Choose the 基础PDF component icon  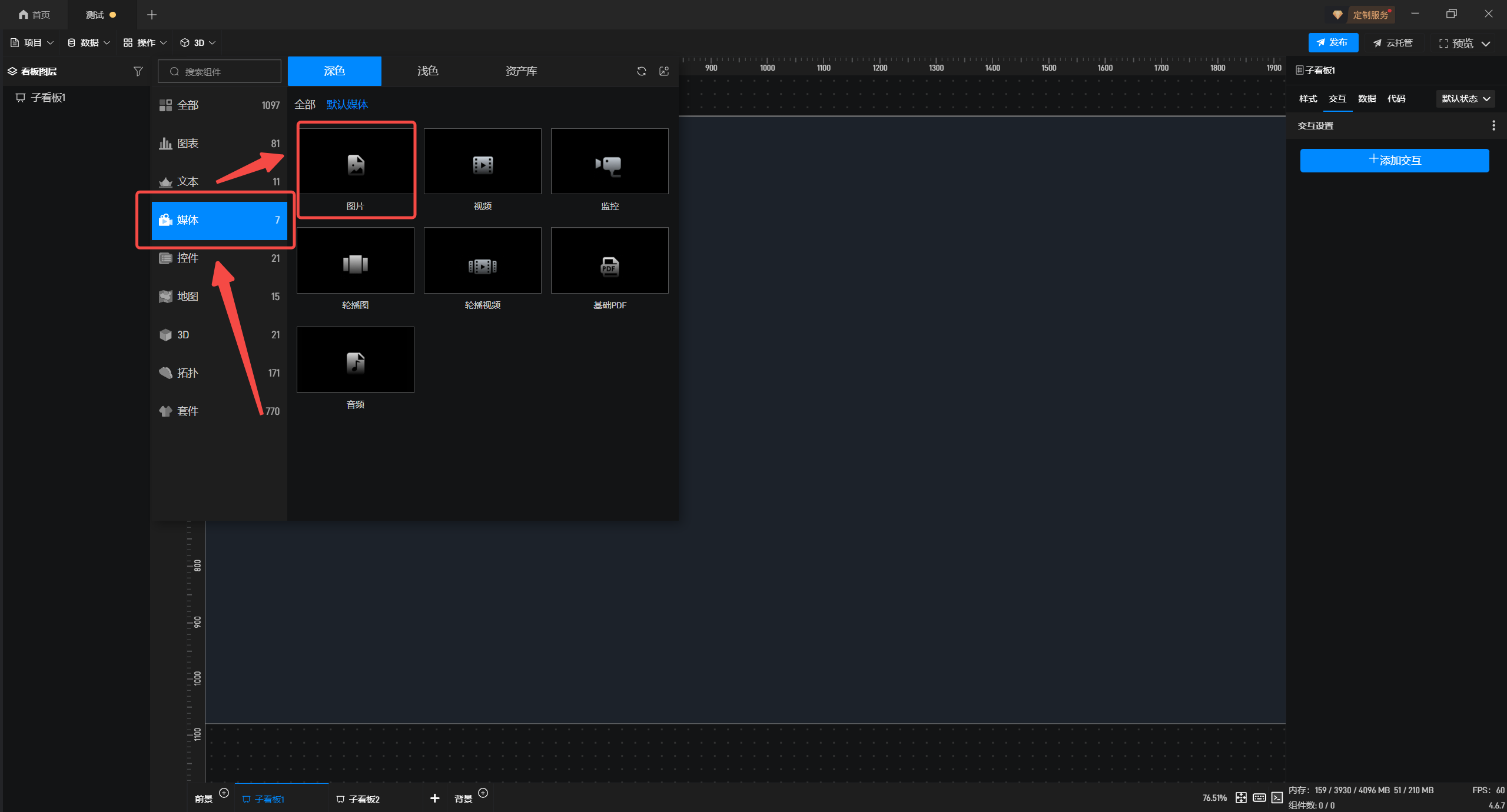(x=609, y=261)
